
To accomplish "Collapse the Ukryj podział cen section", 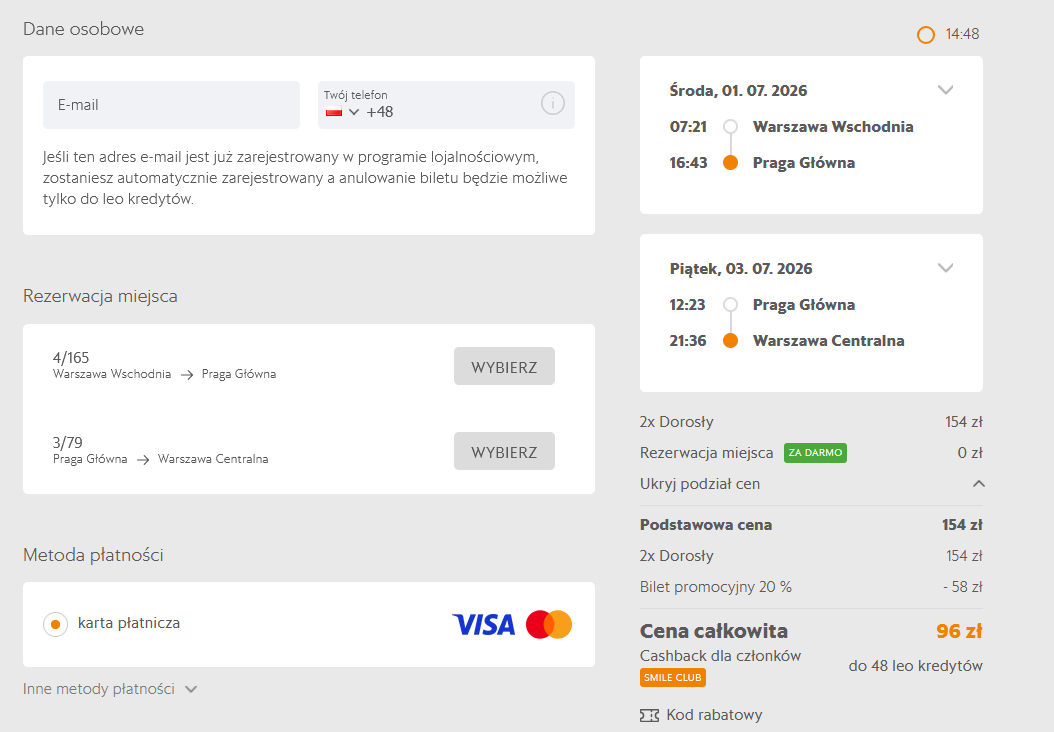I will coord(979,484).
